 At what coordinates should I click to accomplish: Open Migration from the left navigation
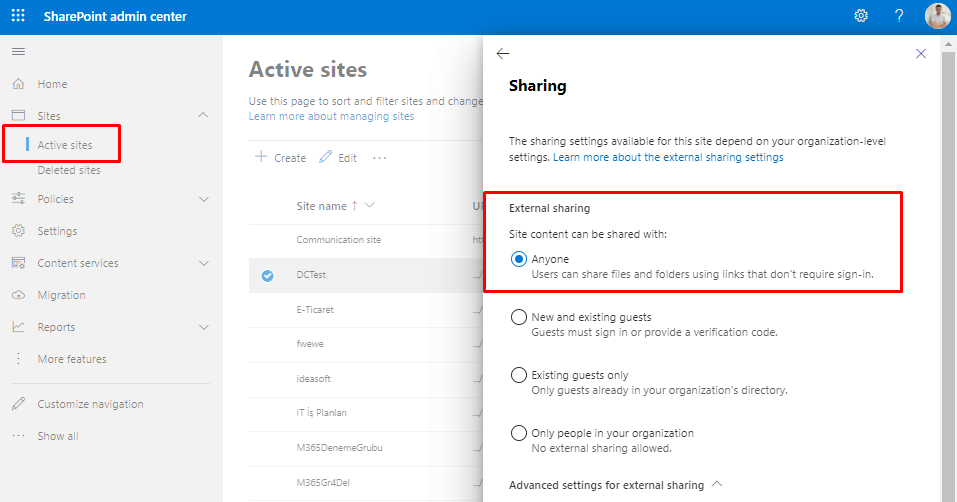(61, 295)
